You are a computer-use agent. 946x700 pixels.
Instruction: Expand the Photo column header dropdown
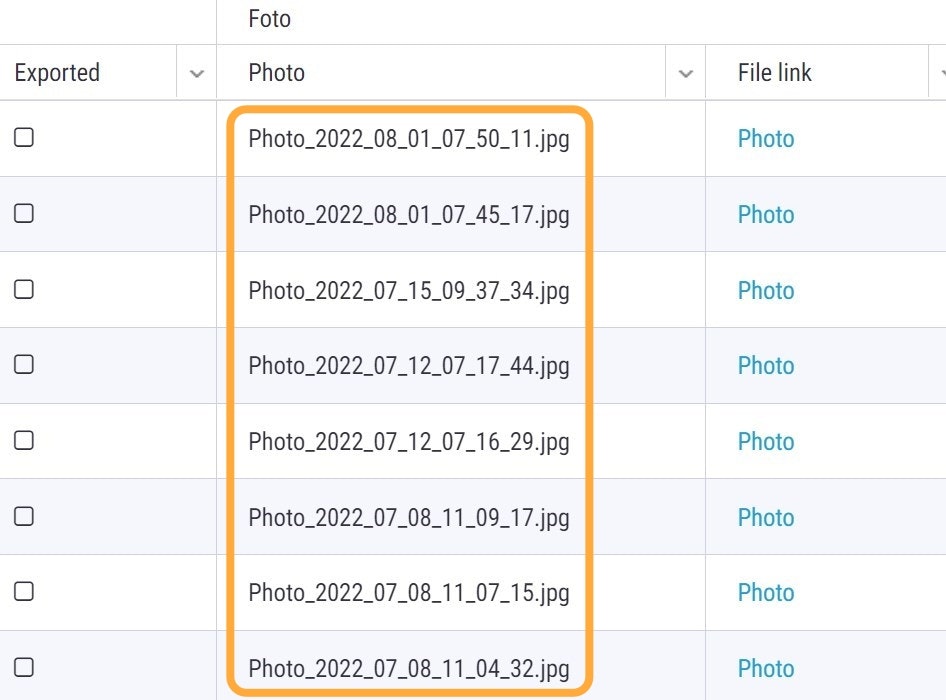686,74
